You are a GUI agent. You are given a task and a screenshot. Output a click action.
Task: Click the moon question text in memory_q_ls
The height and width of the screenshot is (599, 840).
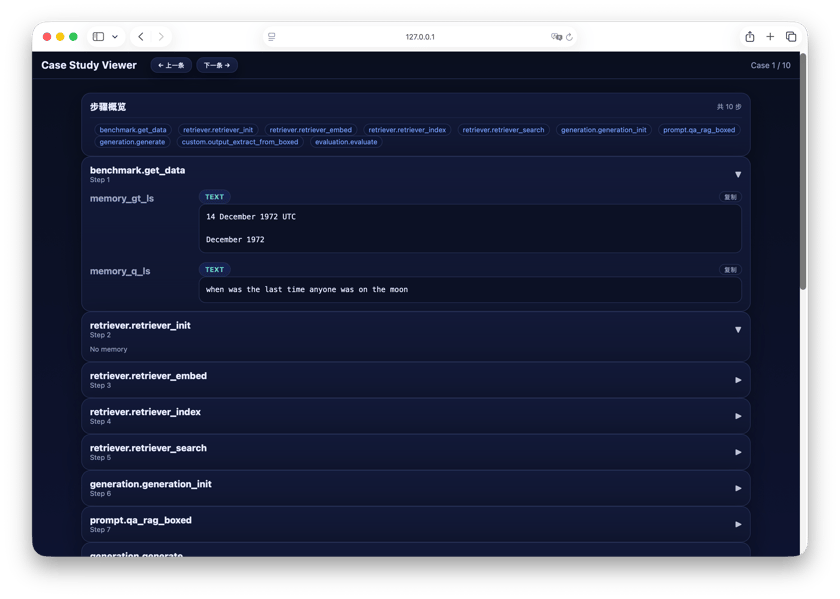(307, 290)
